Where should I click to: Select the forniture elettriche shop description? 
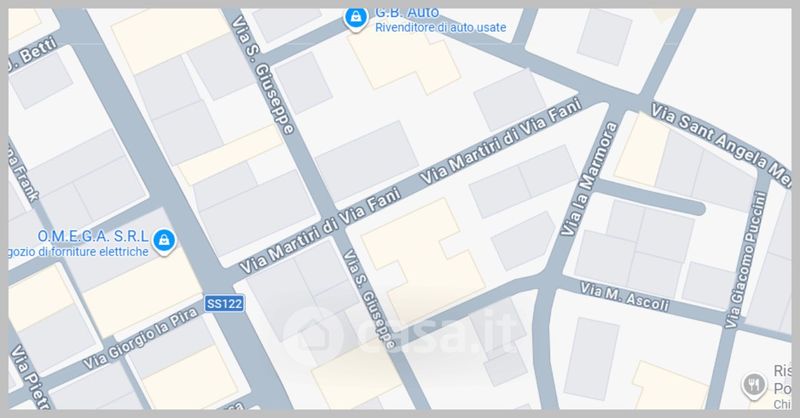click(79, 252)
